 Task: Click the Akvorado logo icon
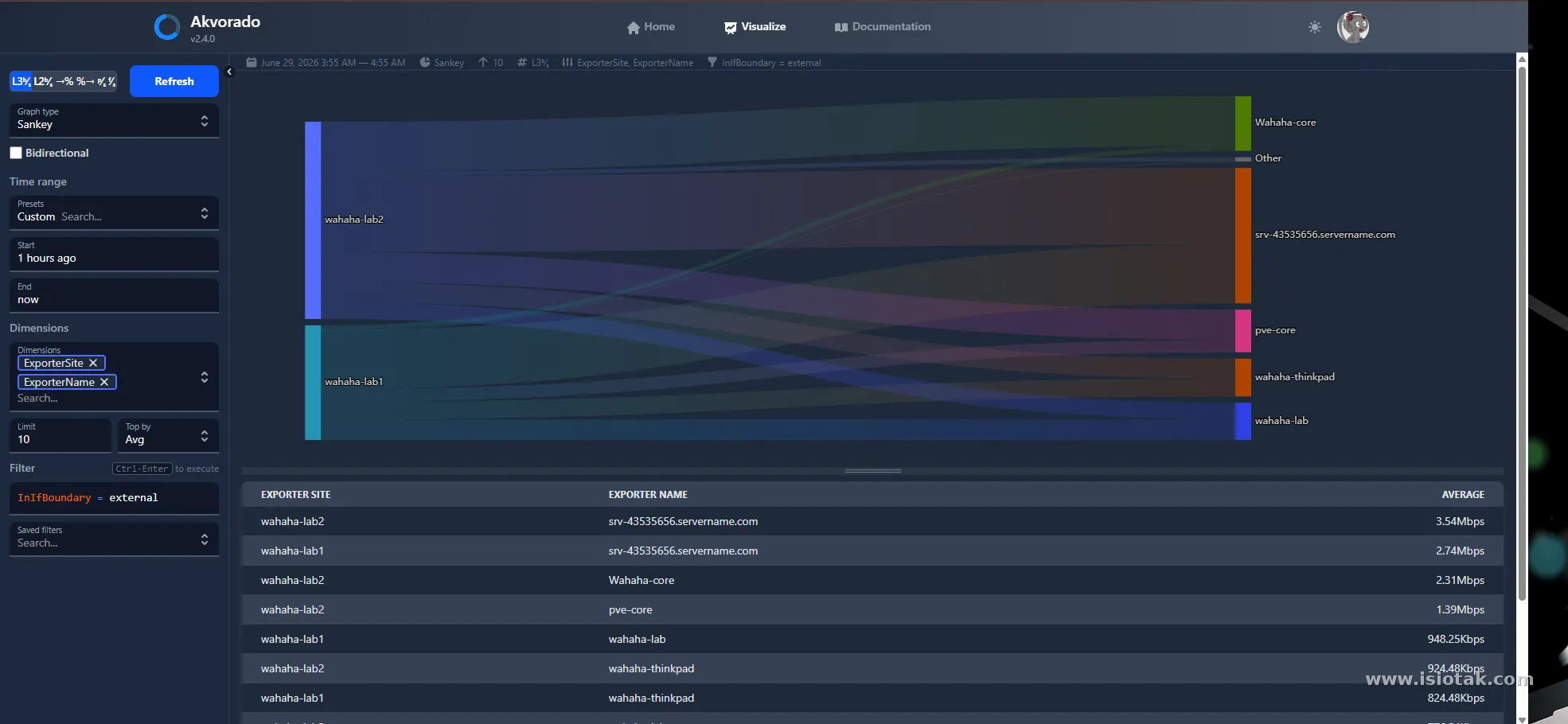pyautogui.click(x=167, y=27)
